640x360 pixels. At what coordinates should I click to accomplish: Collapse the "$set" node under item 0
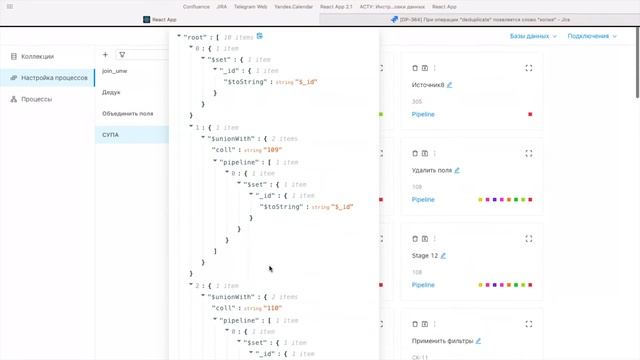(x=203, y=59)
